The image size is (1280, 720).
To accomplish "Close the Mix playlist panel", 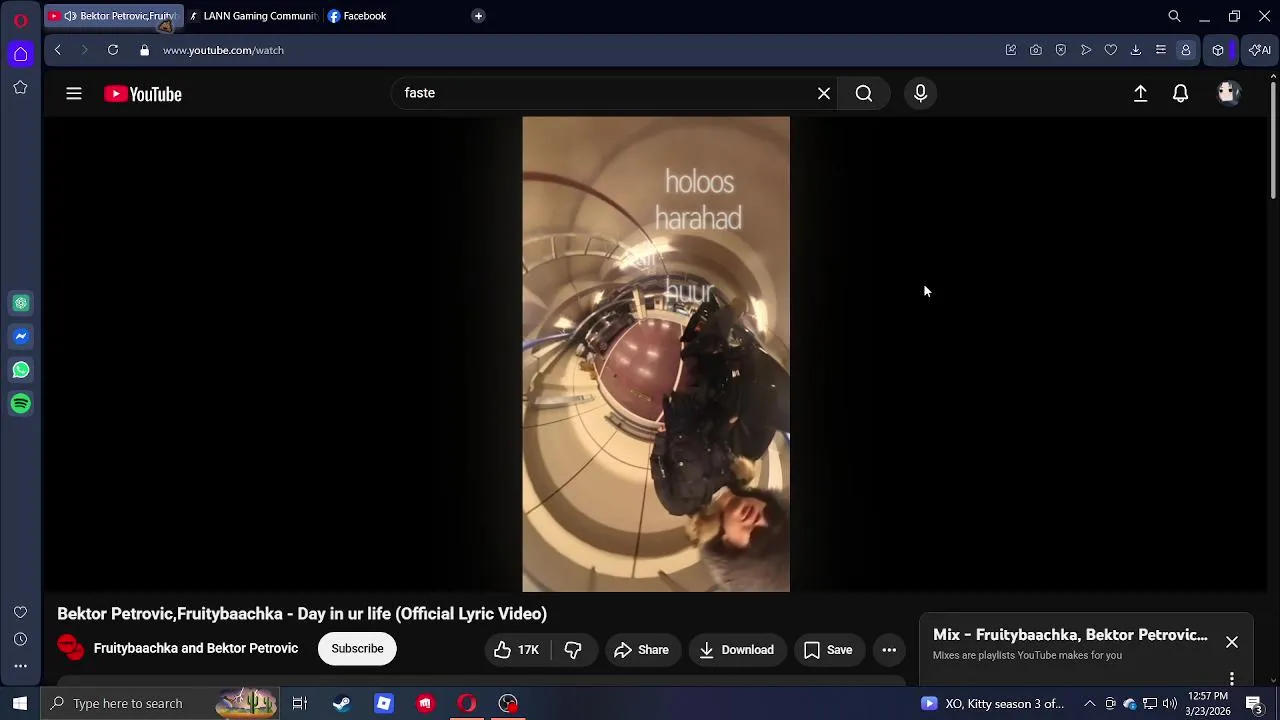I will (1232, 642).
